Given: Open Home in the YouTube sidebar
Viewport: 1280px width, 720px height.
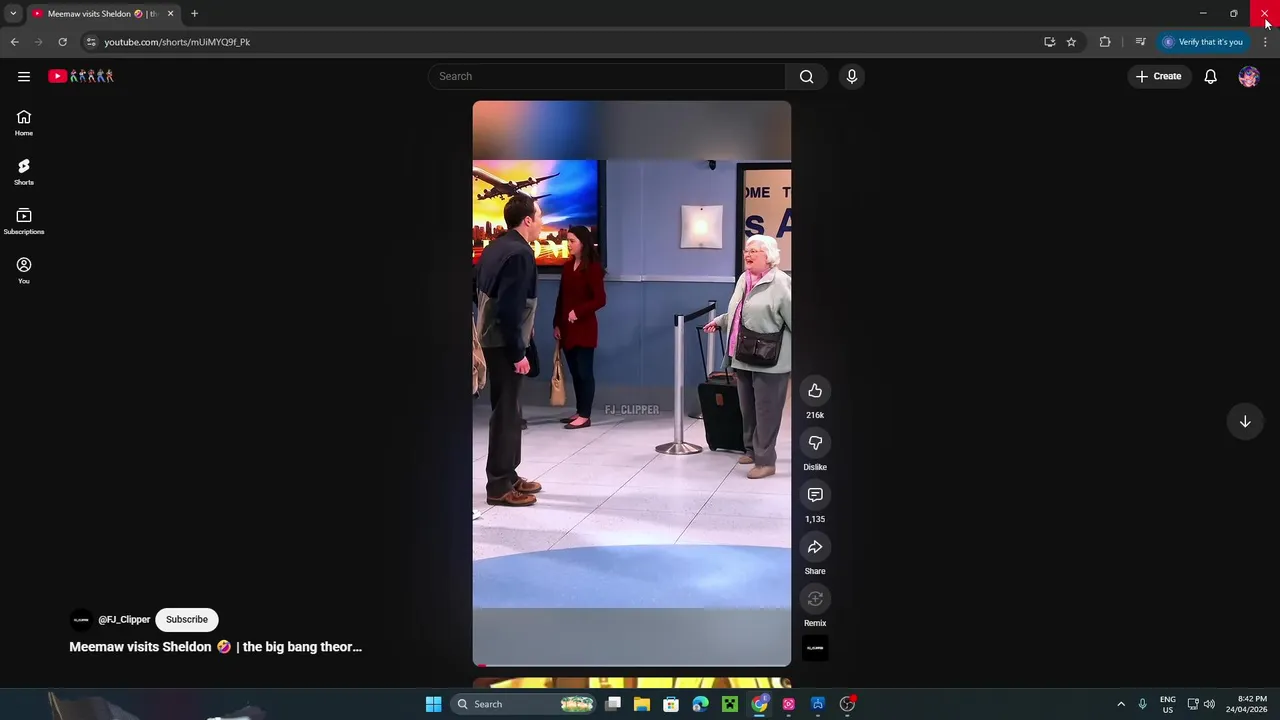Looking at the screenshot, I should click(24, 123).
